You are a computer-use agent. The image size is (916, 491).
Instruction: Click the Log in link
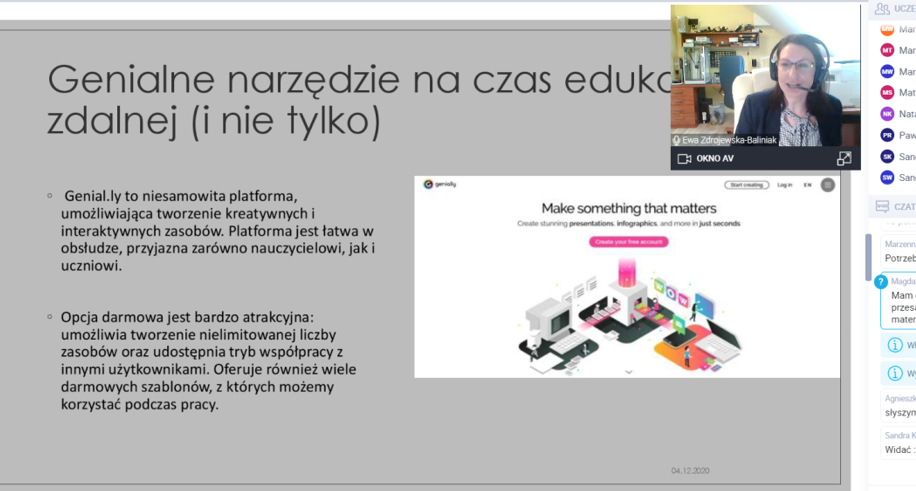coord(785,185)
